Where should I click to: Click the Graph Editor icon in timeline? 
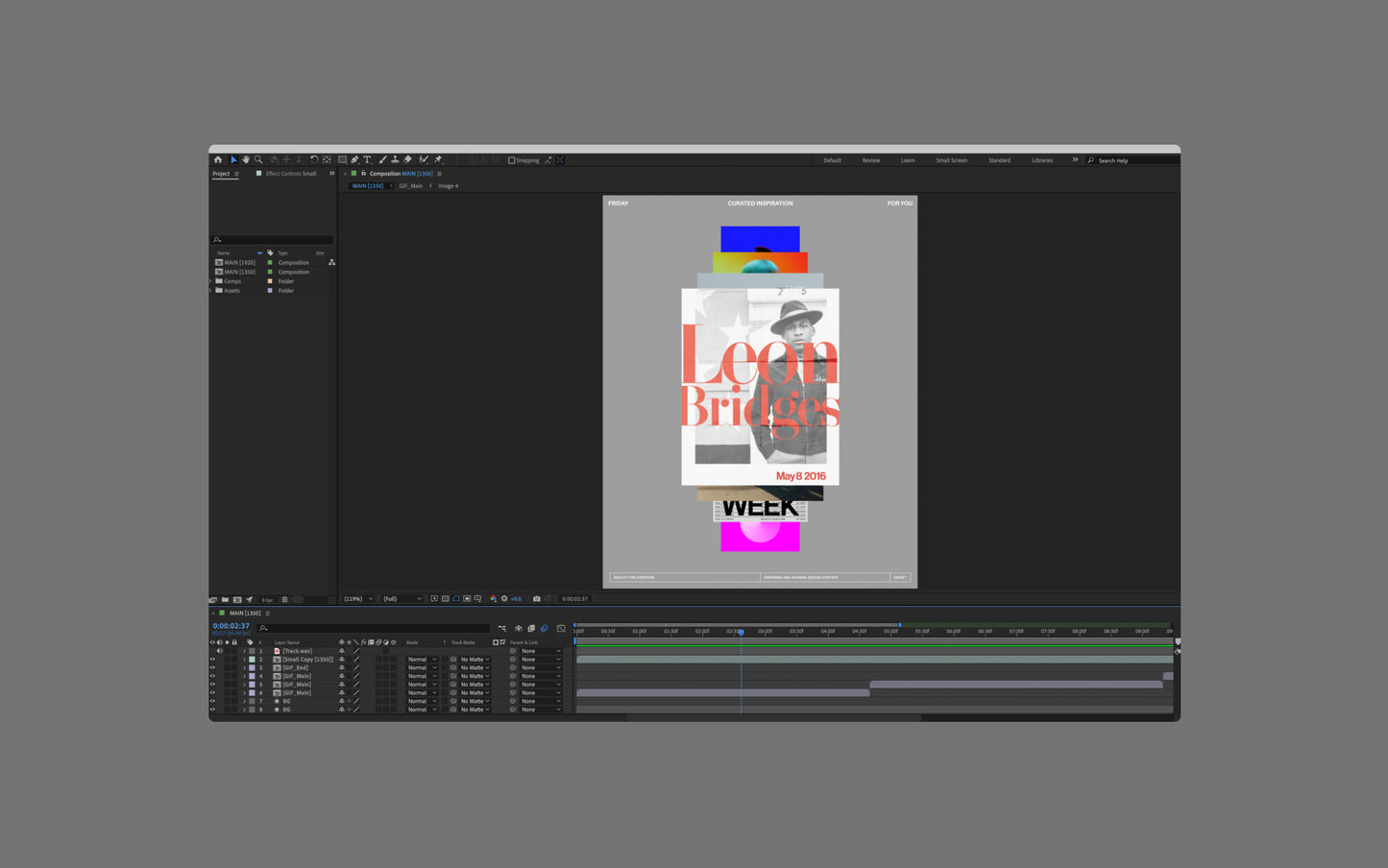(561, 629)
